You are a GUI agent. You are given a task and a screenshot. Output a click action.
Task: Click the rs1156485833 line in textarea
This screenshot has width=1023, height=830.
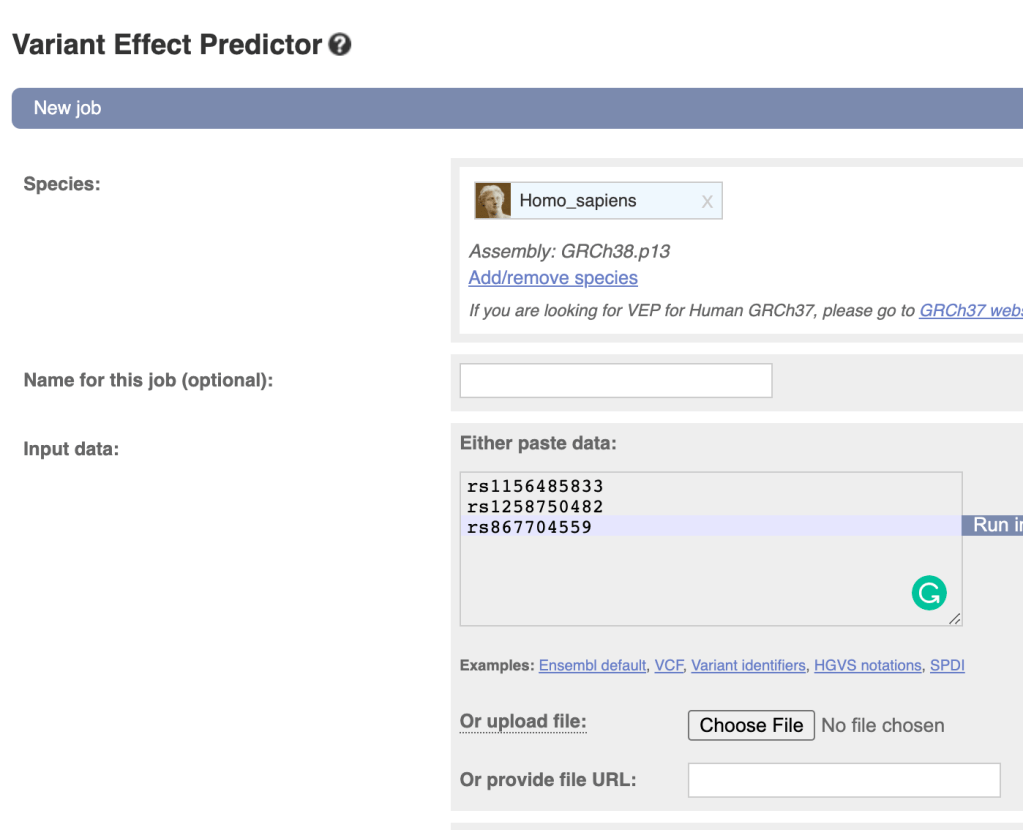click(x=535, y=487)
